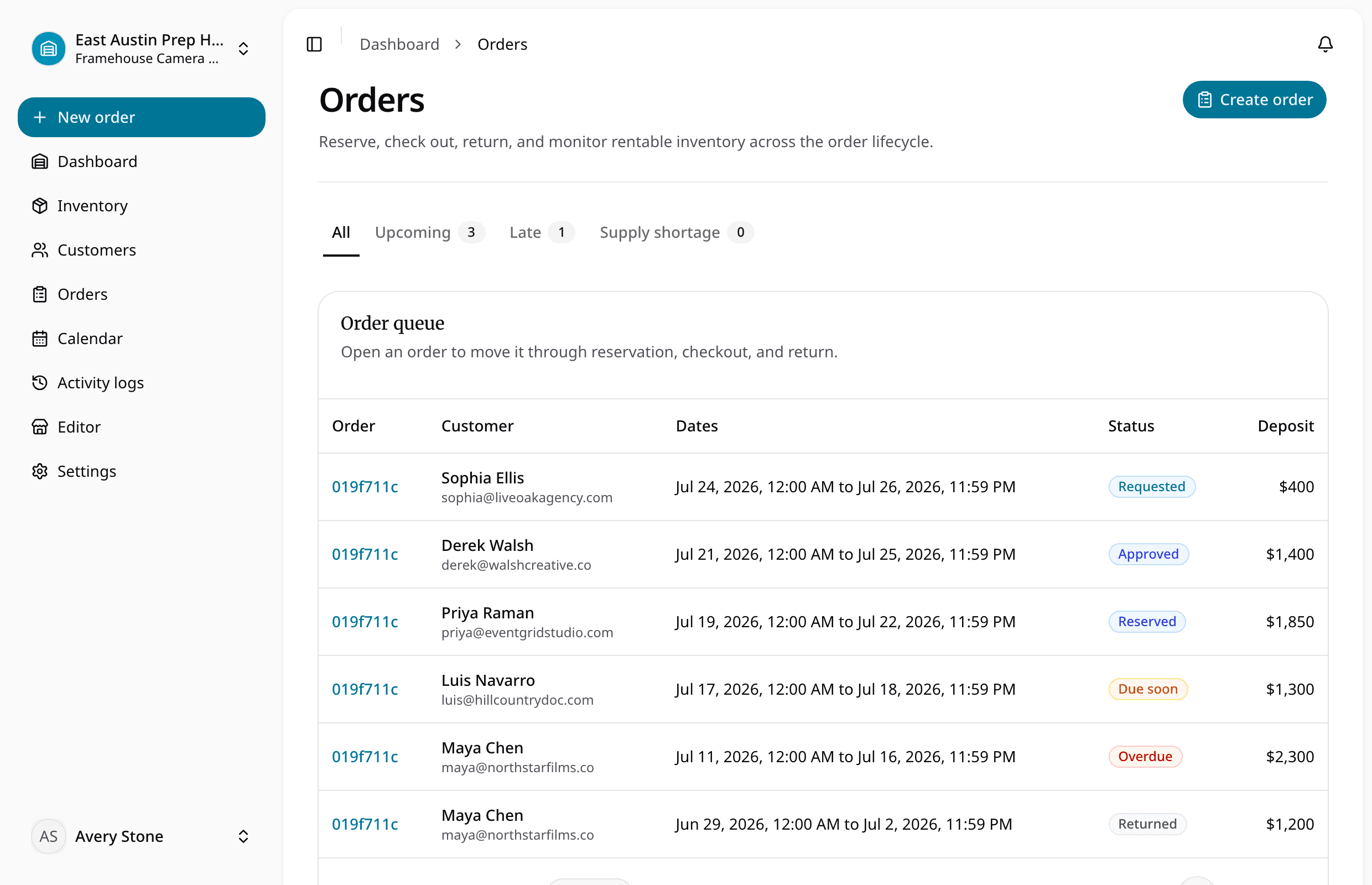Click the Customer column header
1372x885 pixels.
(477, 426)
